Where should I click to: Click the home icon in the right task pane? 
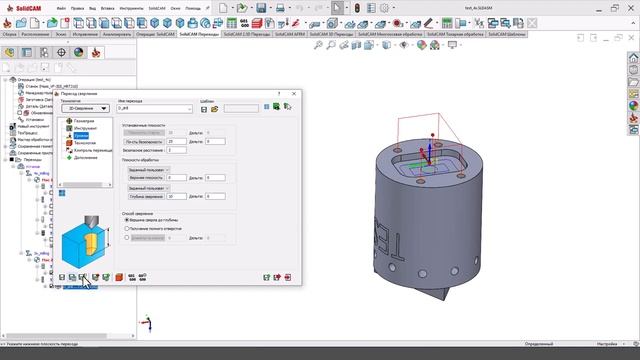click(x=633, y=58)
